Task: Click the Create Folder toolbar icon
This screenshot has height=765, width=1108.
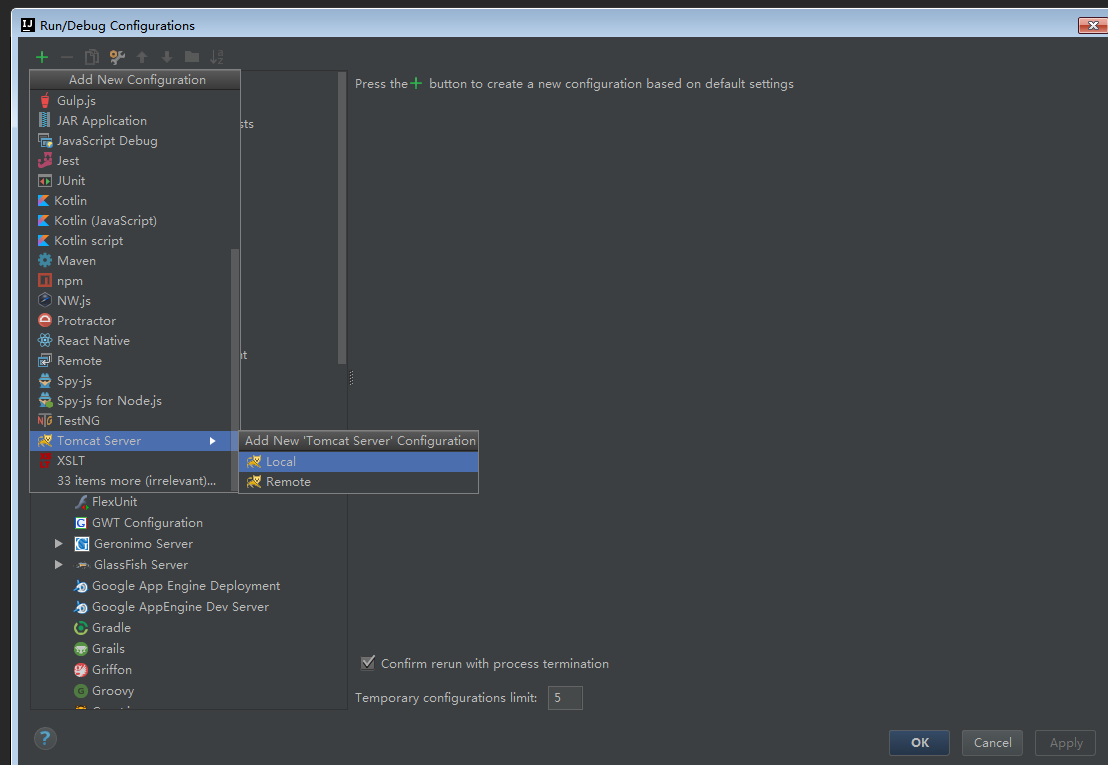Action: click(191, 57)
